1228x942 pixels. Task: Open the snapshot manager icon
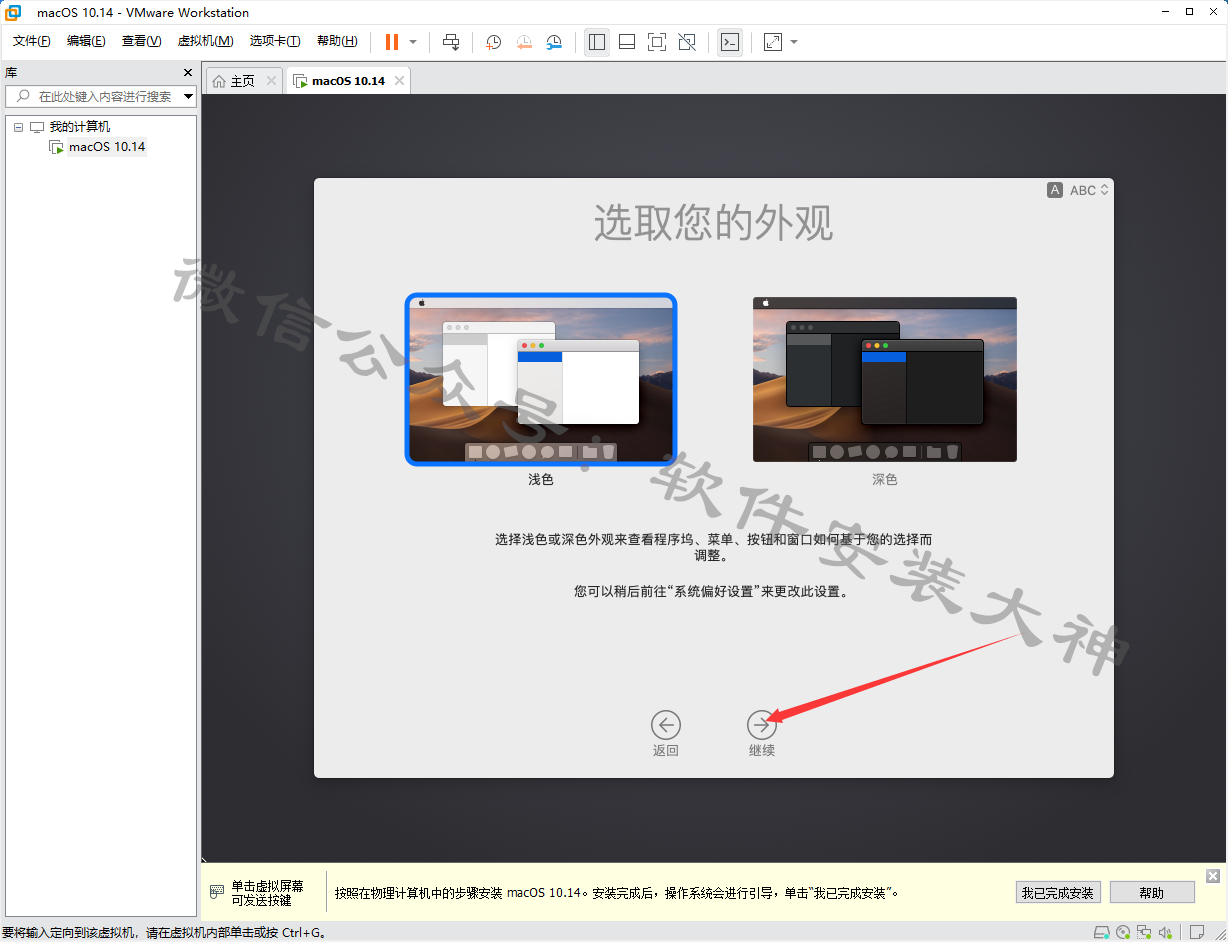point(554,42)
